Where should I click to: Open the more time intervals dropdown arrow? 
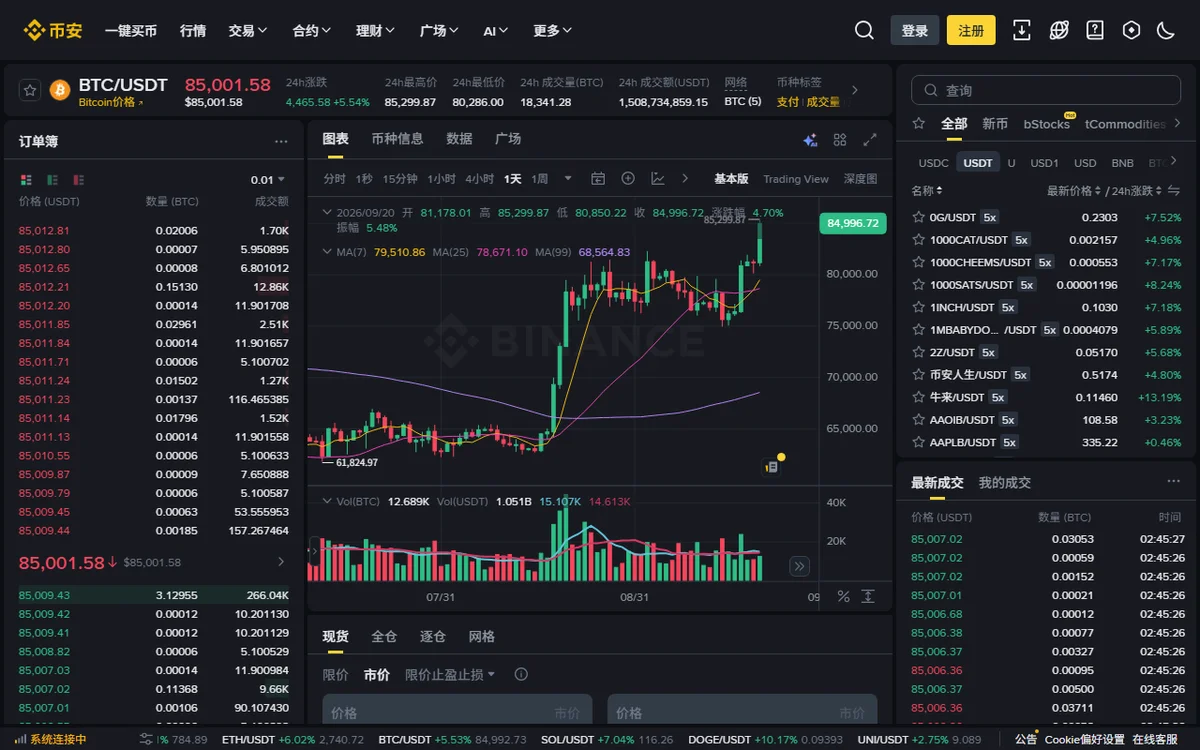click(x=568, y=179)
